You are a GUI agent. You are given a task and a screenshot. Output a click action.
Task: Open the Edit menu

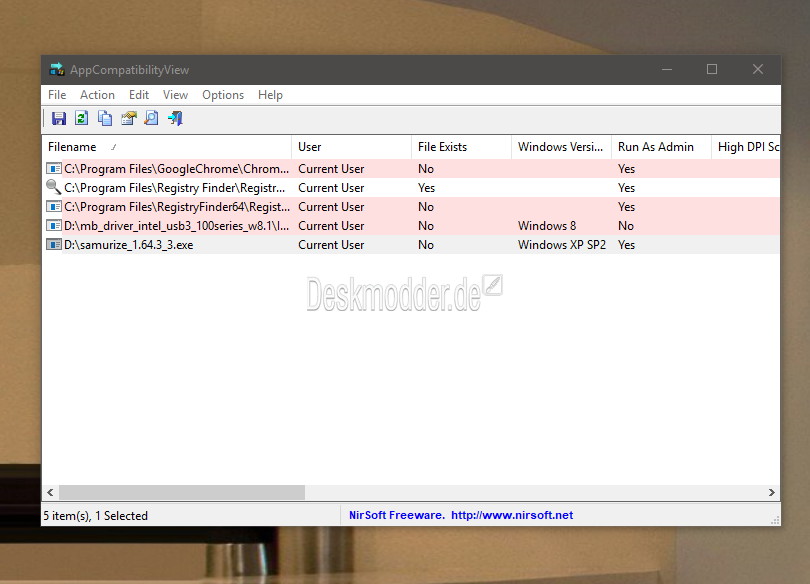coord(138,95)
